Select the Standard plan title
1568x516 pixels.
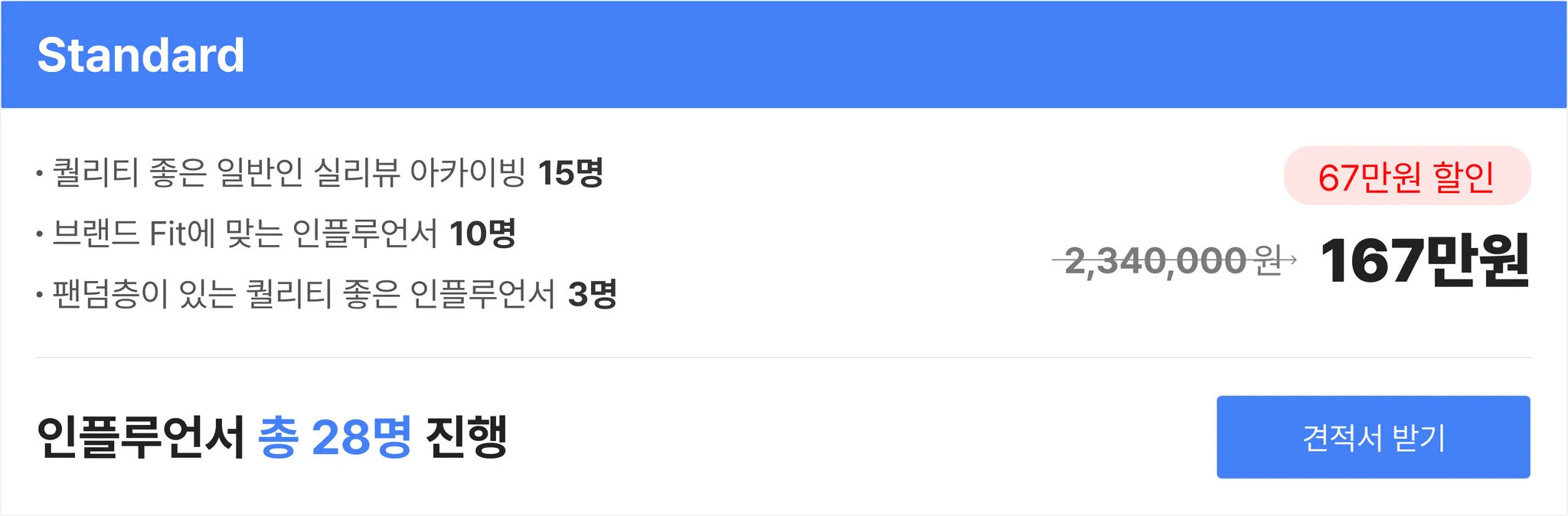(141, 55)
